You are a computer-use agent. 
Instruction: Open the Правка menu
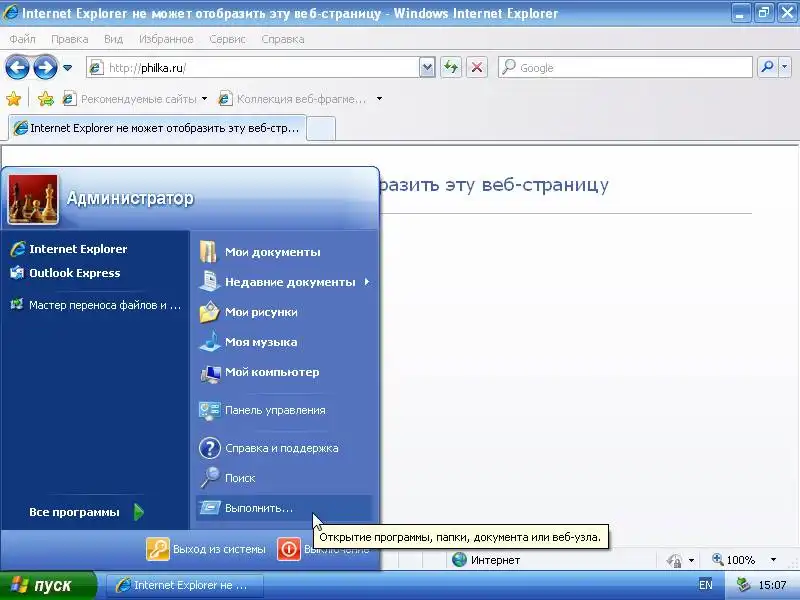69,39
